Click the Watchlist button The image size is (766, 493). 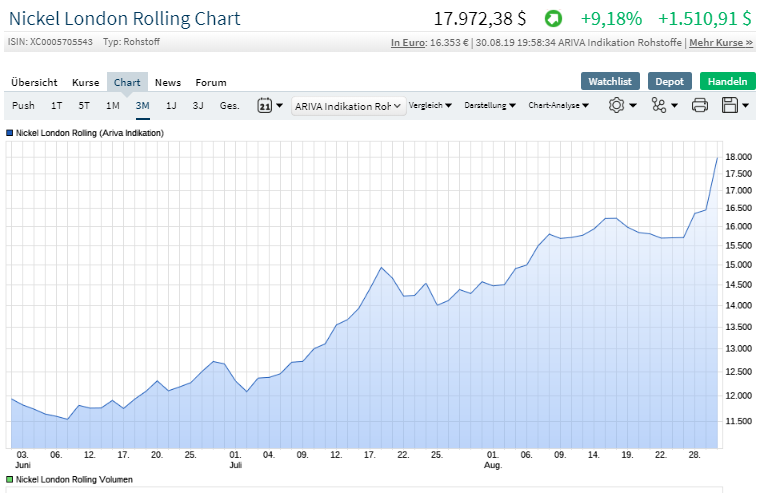point(610,81)
